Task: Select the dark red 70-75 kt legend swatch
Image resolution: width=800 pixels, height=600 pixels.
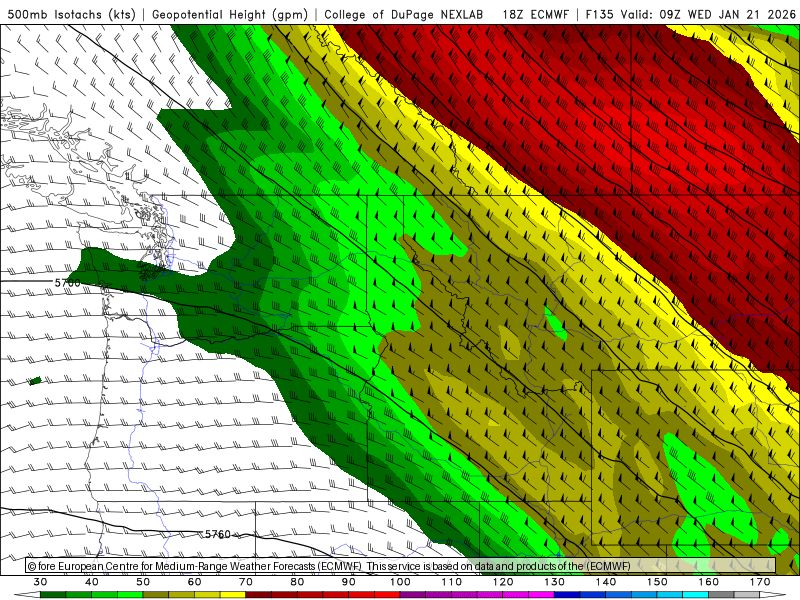Action: [259, 595]
